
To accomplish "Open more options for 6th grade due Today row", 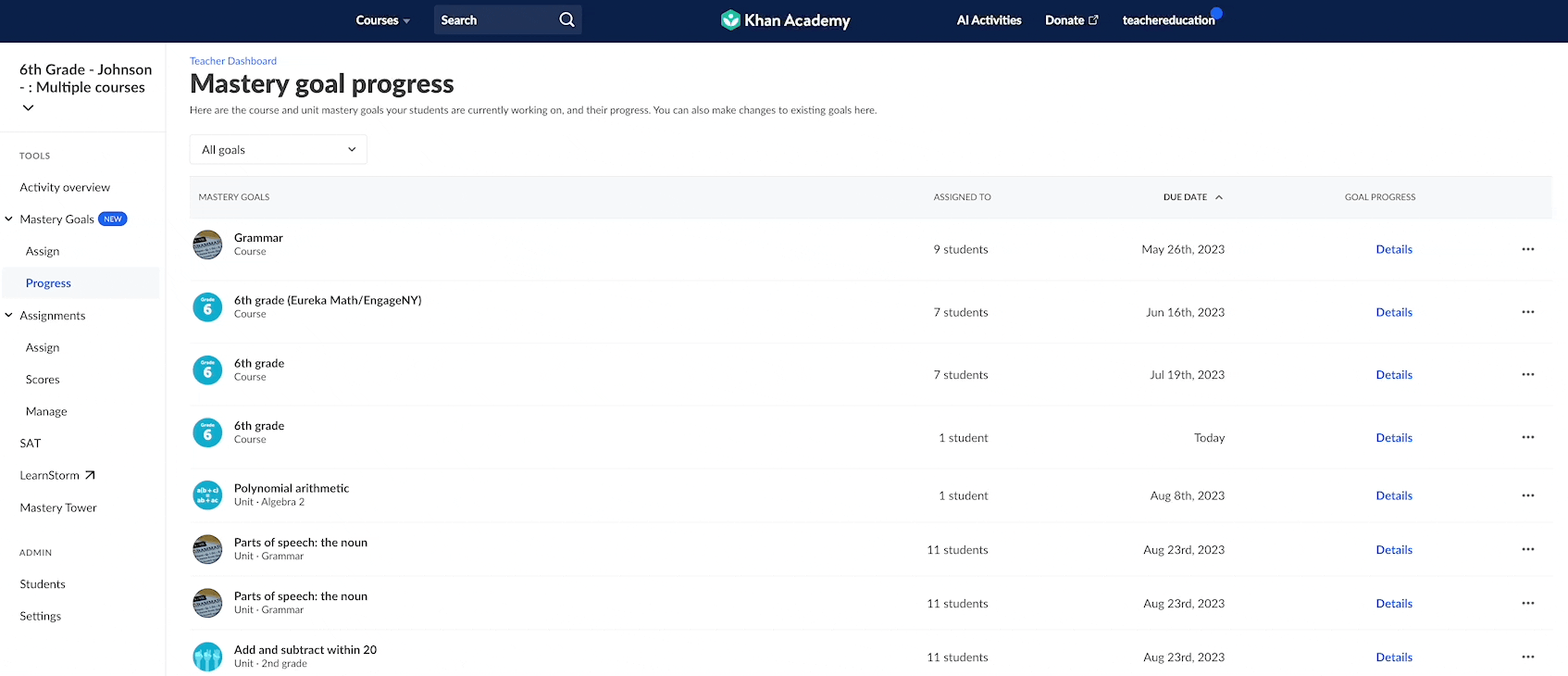I will click(1528, 437).
